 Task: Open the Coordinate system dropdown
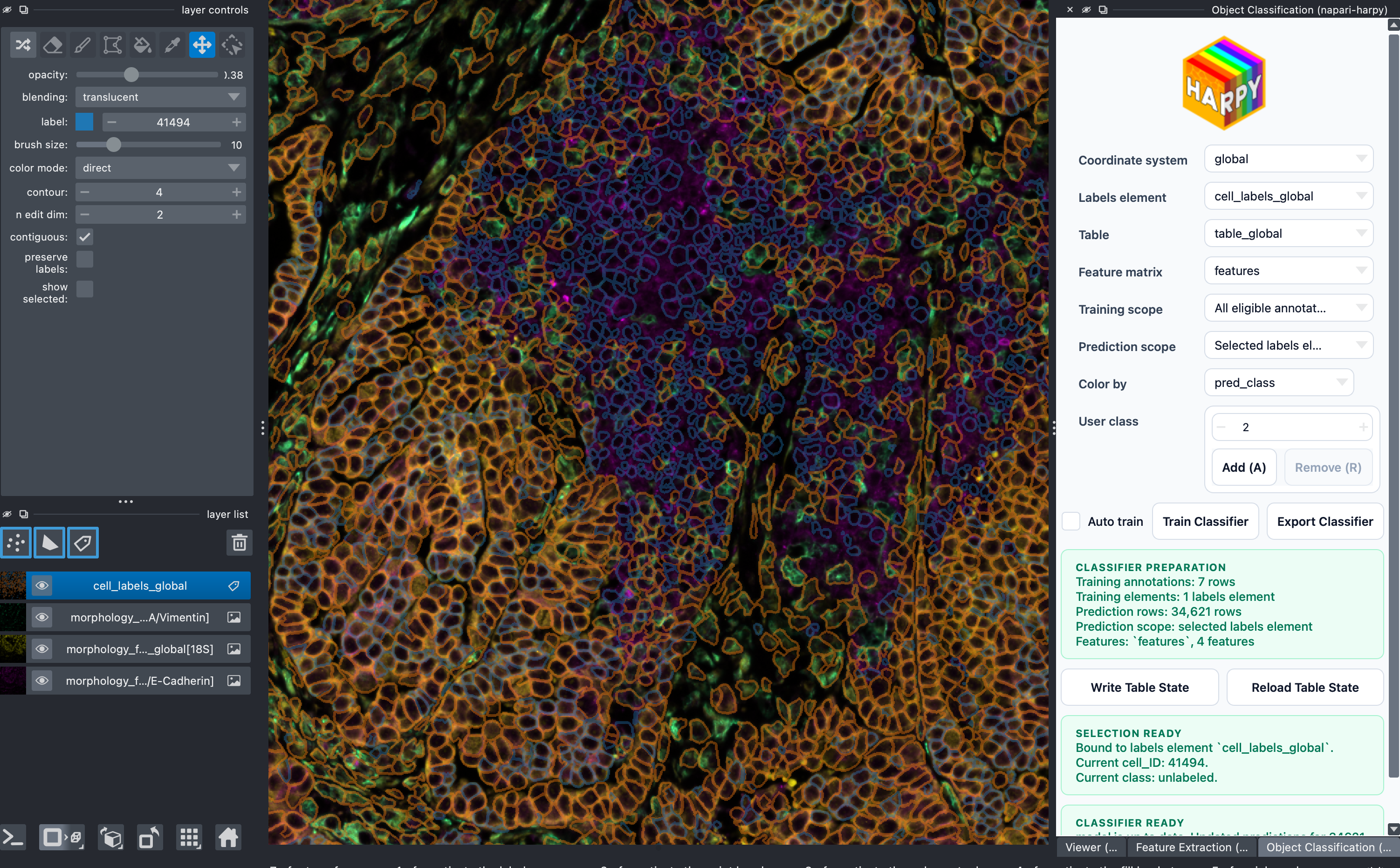(1289, 159)
